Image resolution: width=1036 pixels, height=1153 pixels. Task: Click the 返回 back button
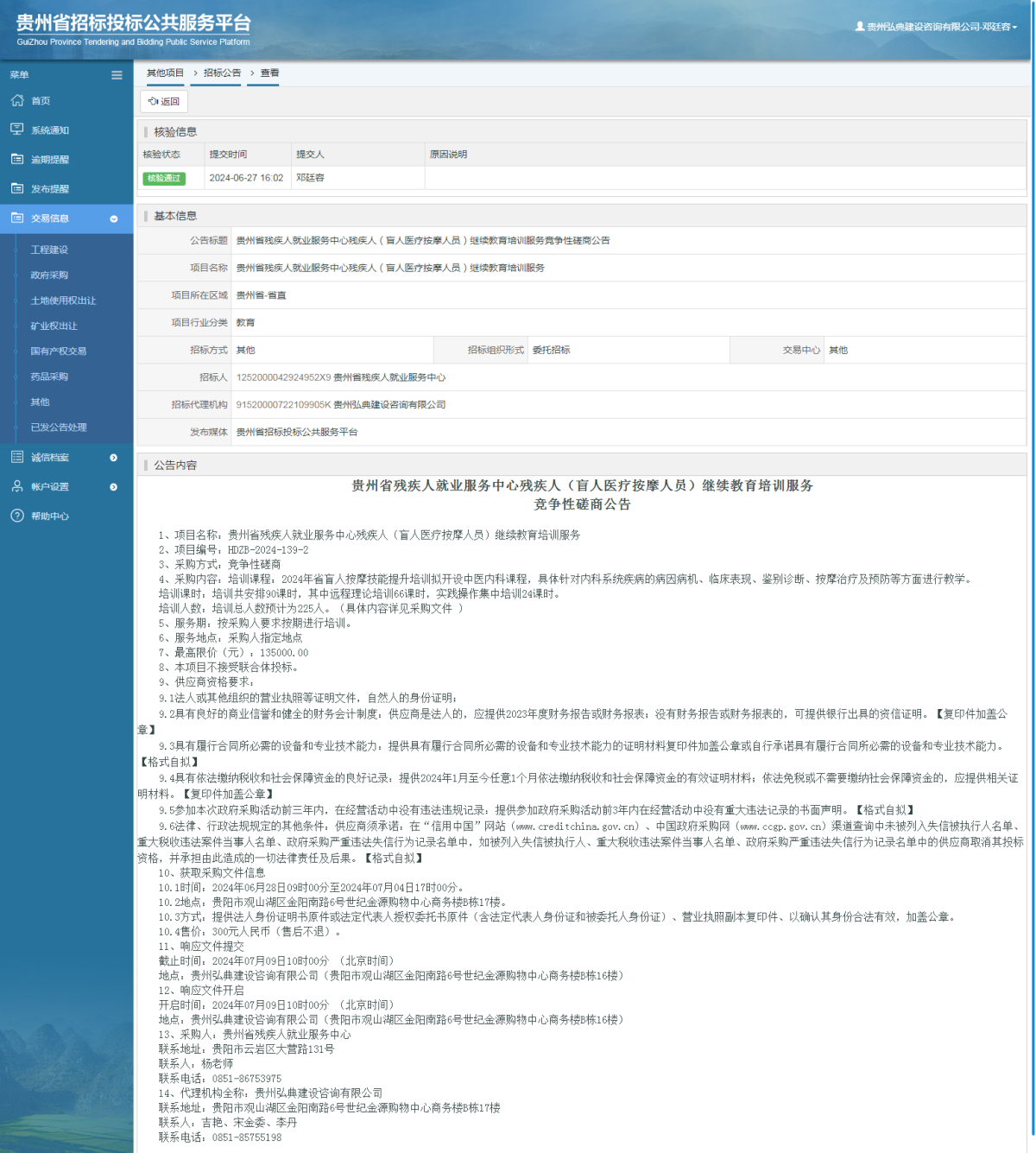coord(164,101)
